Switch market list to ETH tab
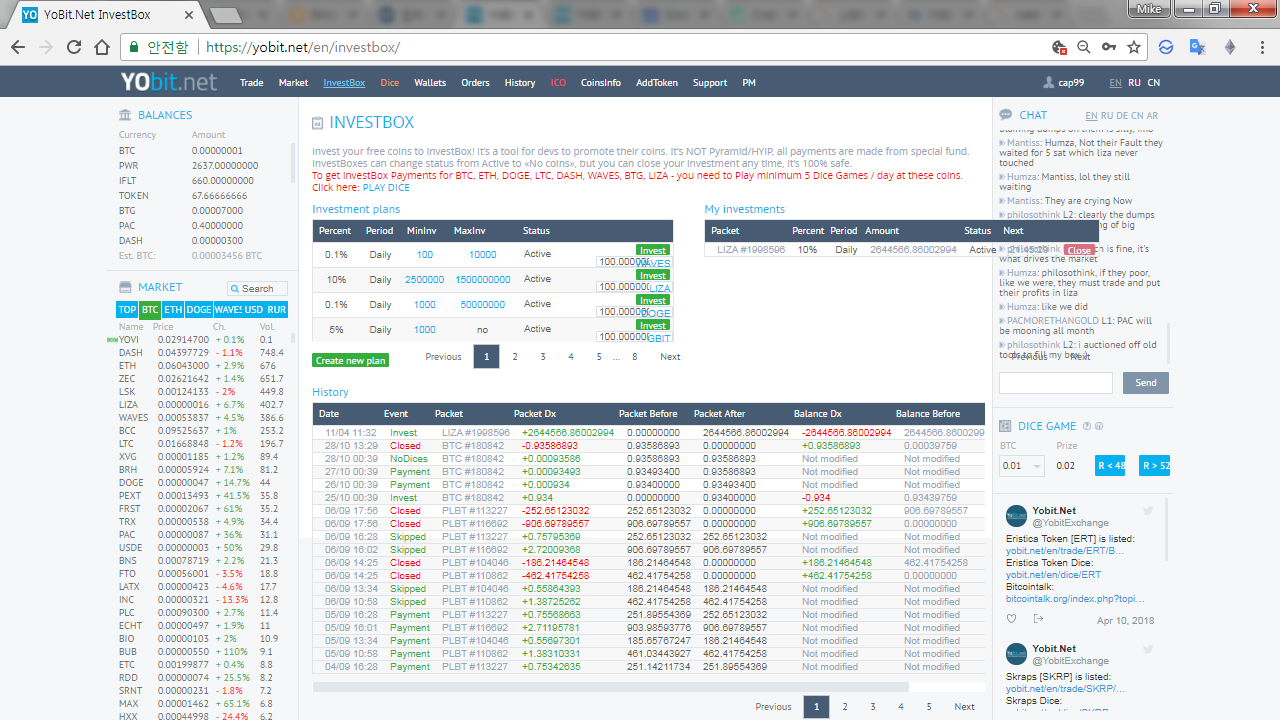The height and width of the screenshot is (720, 1280). pyautogui.click(x=173, y=310)
